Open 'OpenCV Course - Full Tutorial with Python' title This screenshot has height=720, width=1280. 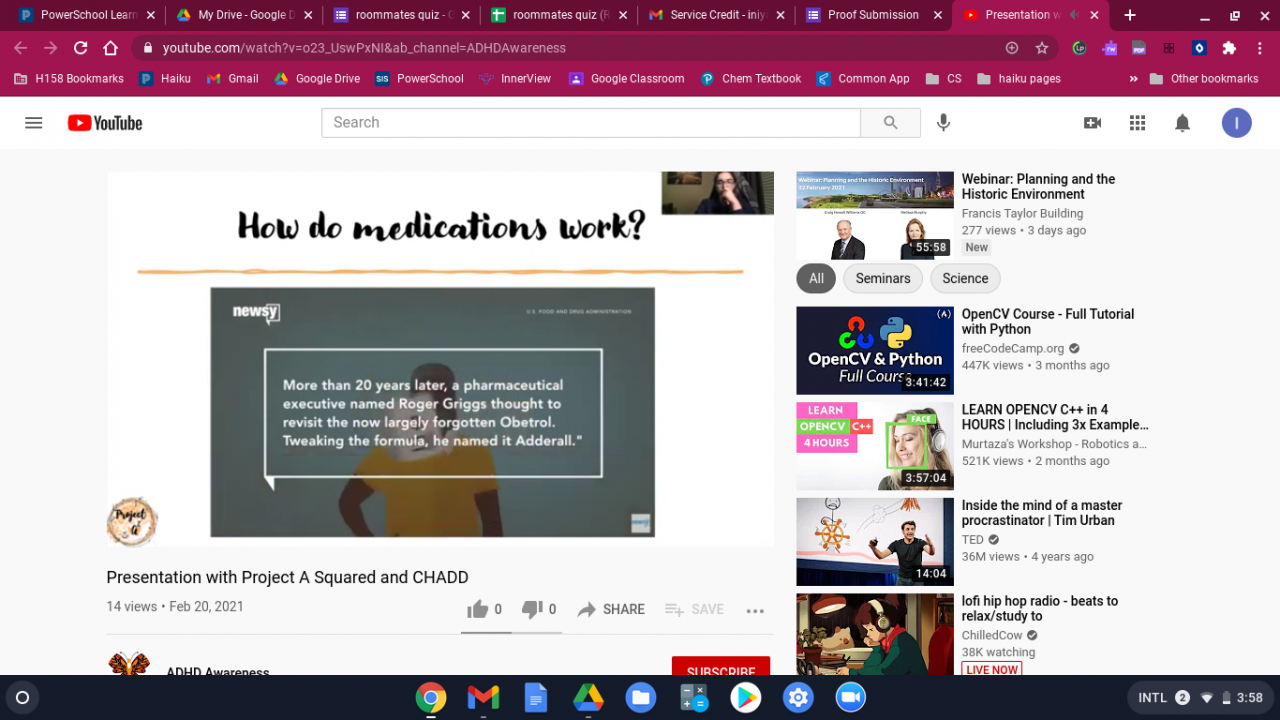1048,321
